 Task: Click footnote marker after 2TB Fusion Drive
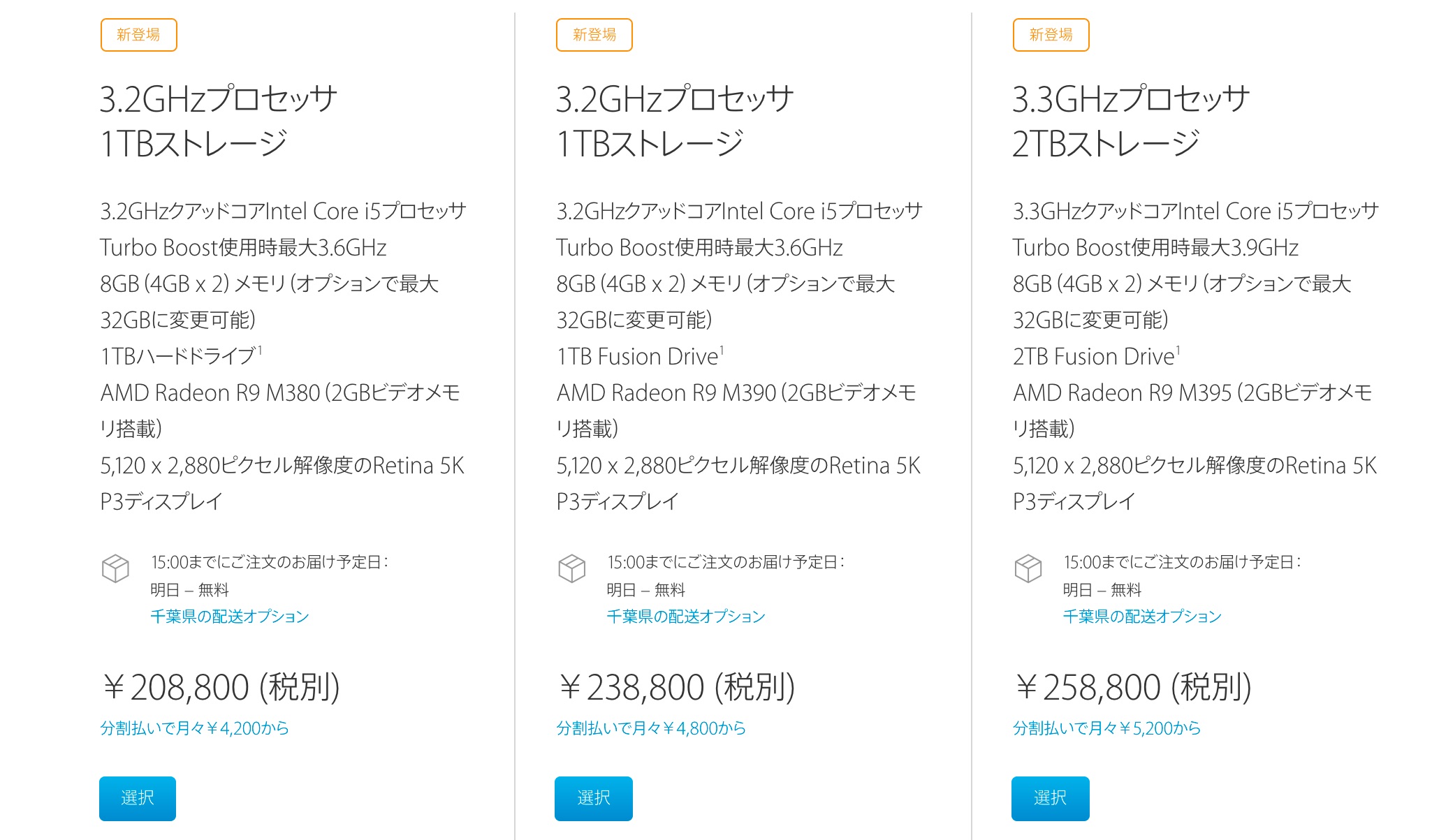(1178, 351)
